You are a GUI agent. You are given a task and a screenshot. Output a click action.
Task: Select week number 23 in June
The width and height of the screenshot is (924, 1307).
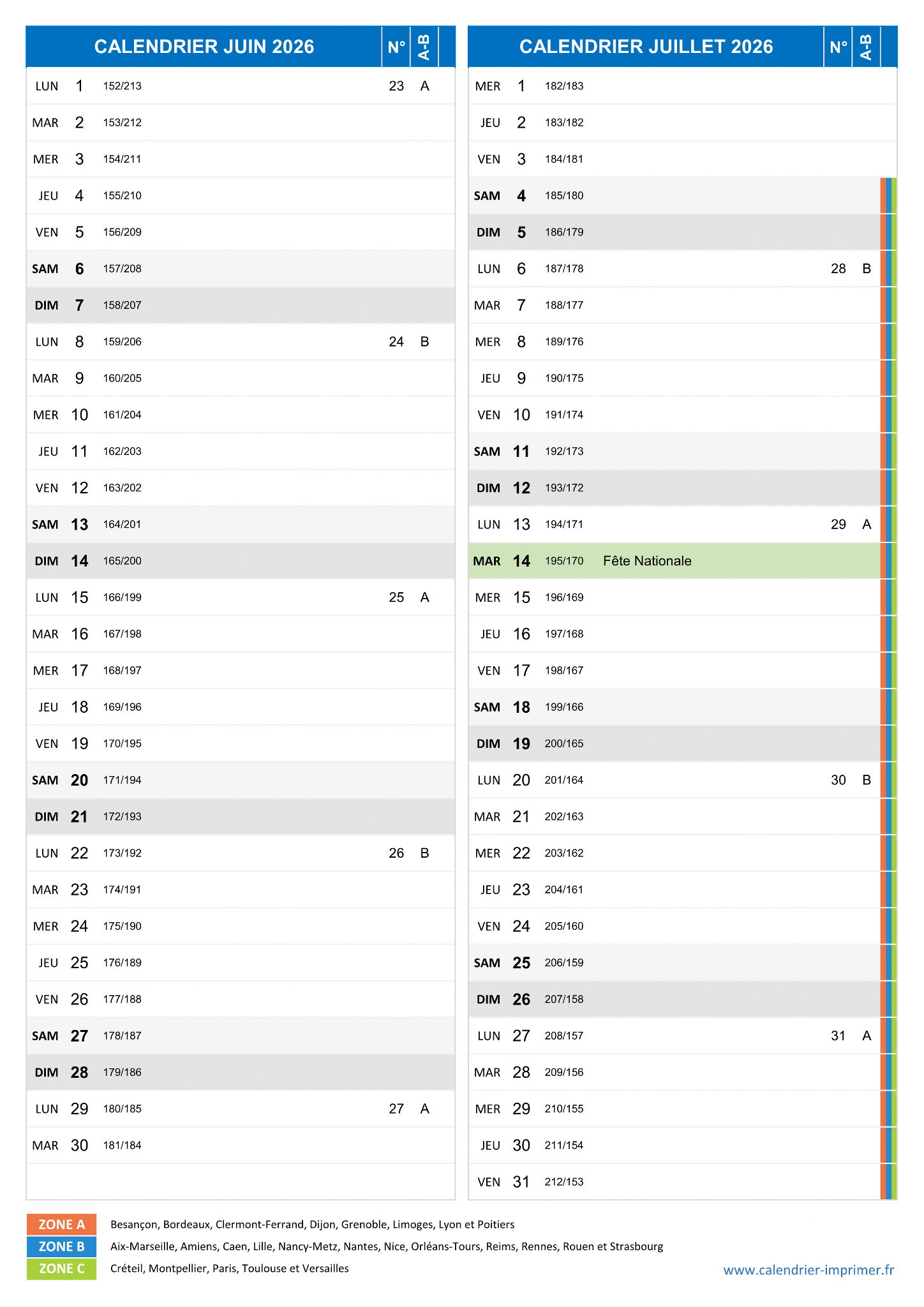(x=396, y=86)
